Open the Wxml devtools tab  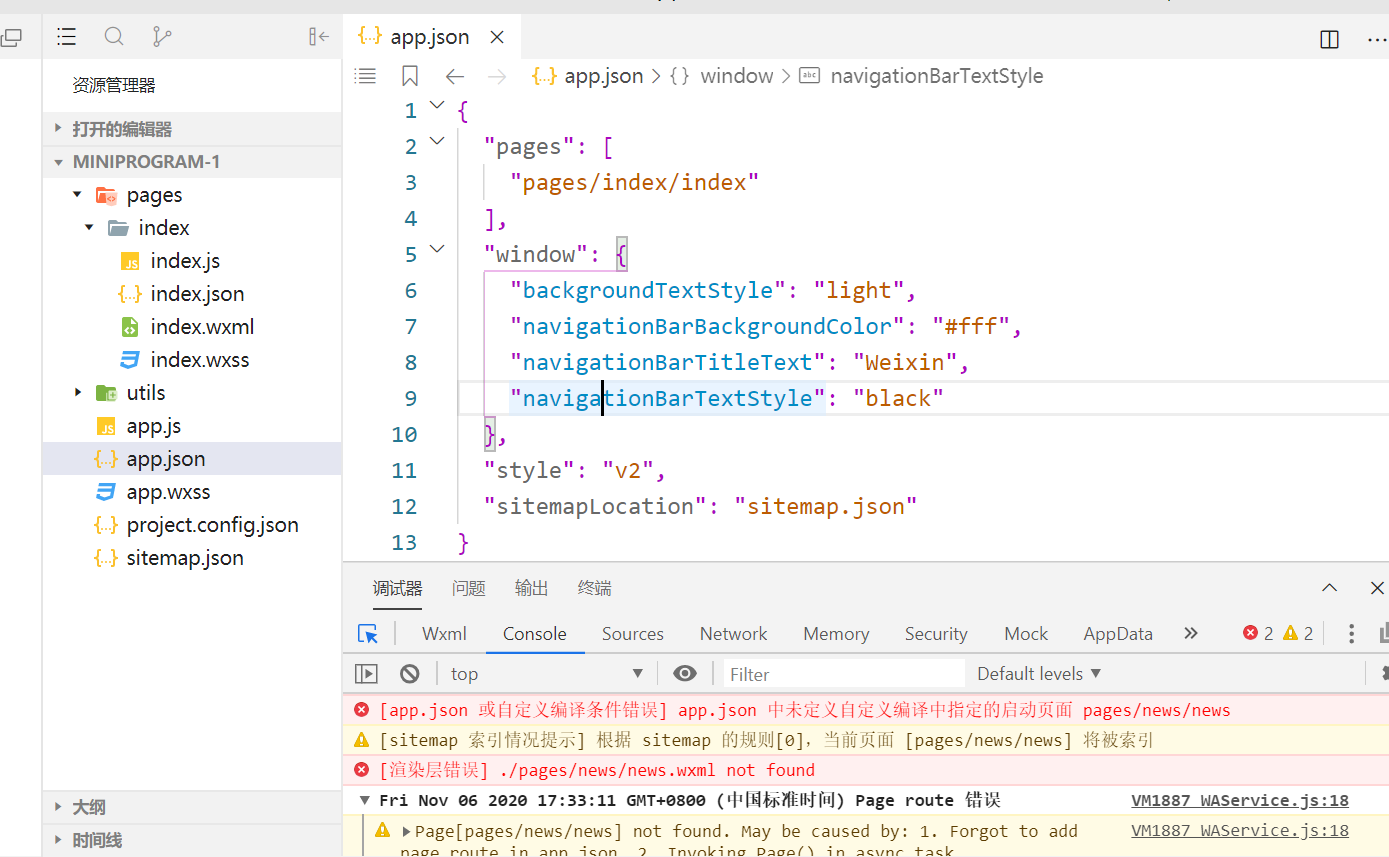click(444, 633)
